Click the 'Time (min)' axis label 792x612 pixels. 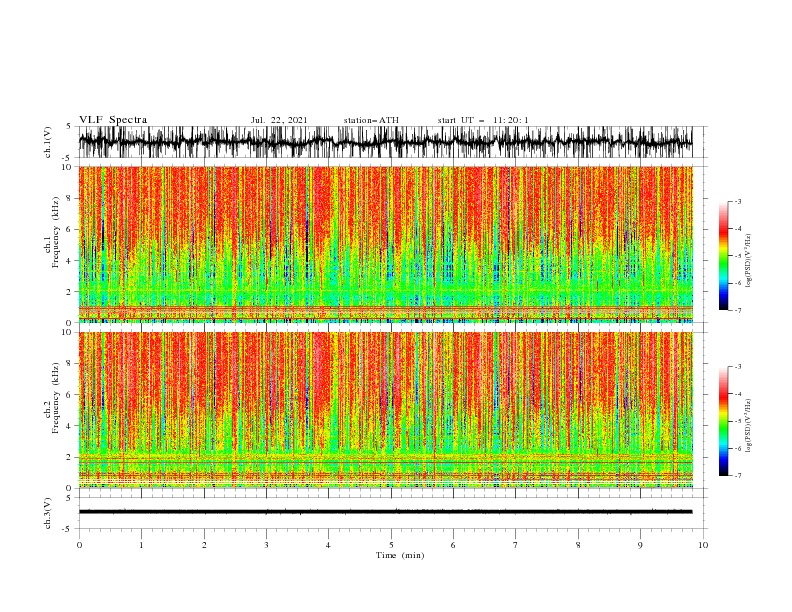click(x=400, y=555)
